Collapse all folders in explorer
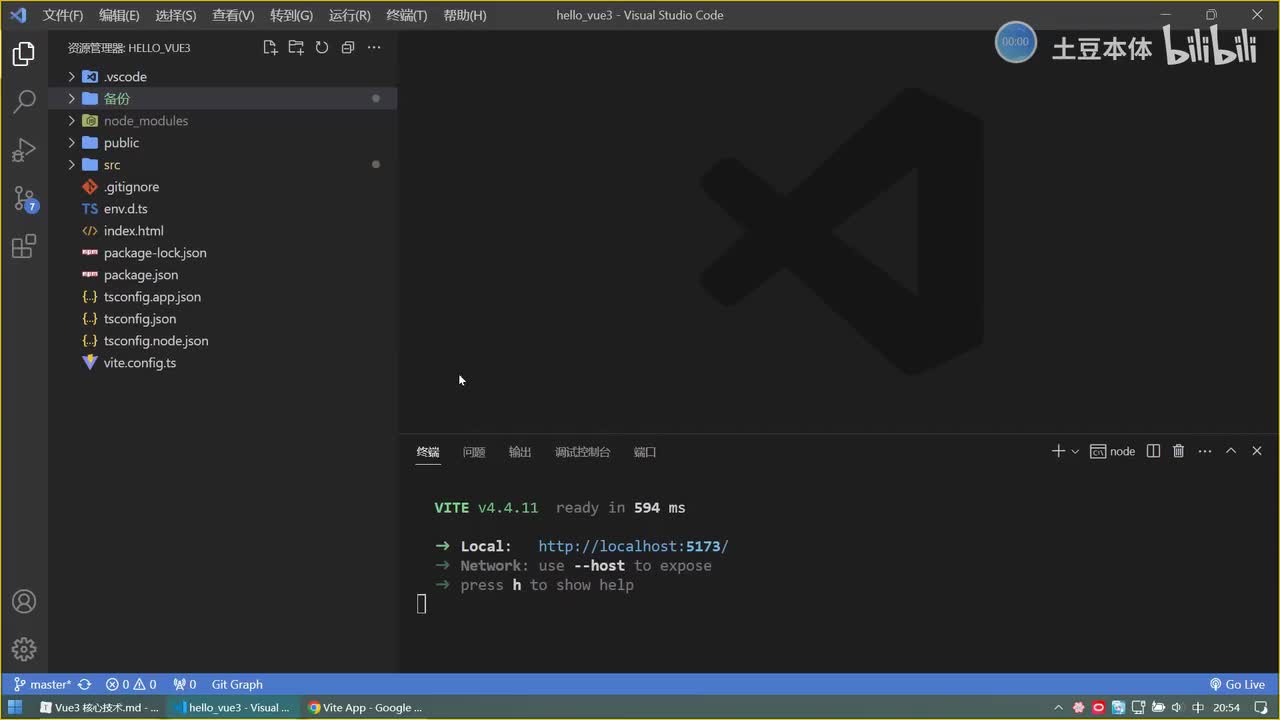 coord(348,47)
